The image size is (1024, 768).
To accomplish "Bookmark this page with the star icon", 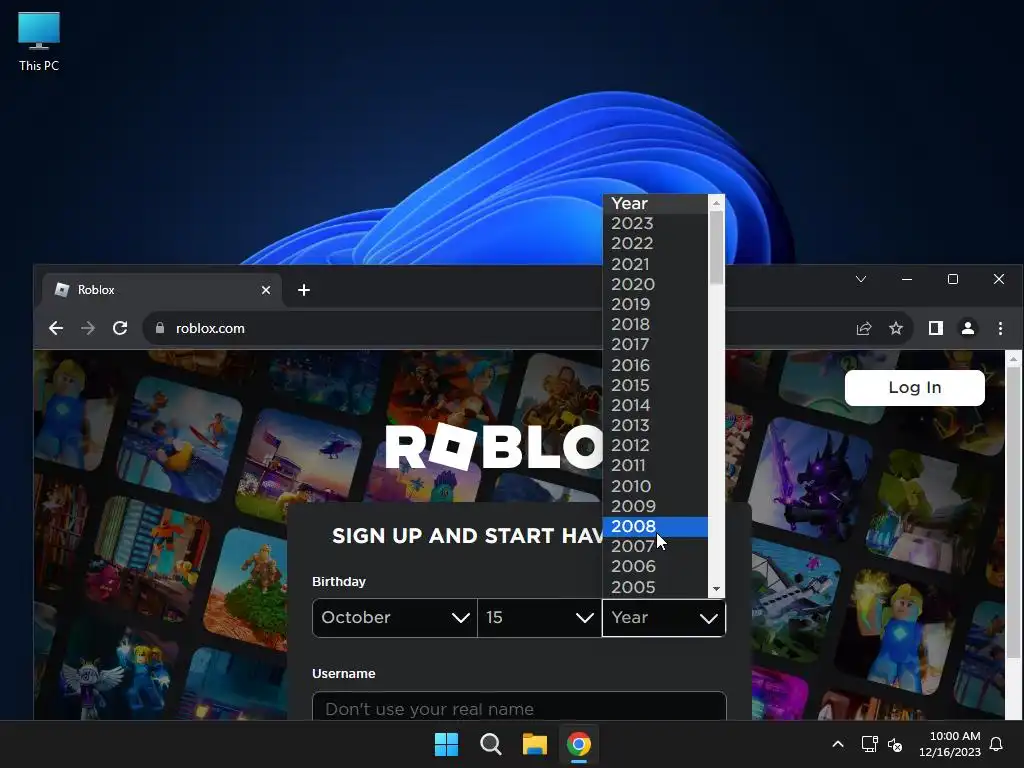I will [x=896, y=328].
